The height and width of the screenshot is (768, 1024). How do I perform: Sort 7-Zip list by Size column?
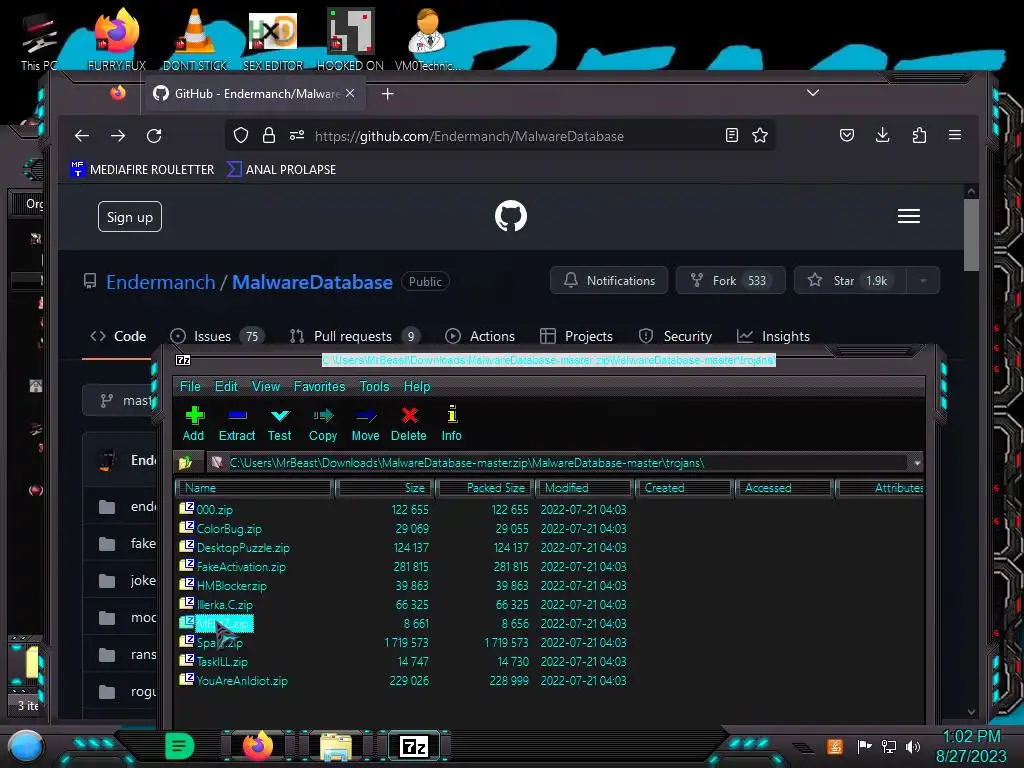[x=385, y=488]
